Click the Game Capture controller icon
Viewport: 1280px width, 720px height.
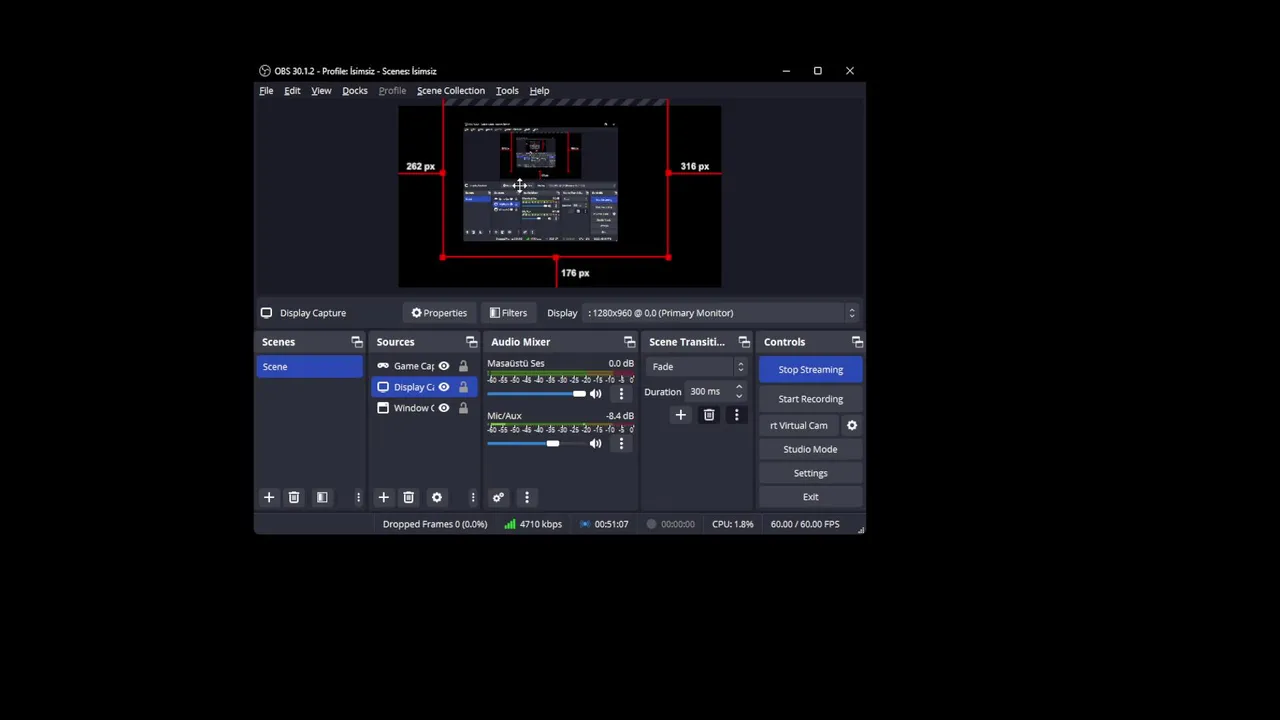tap(383, 366)
